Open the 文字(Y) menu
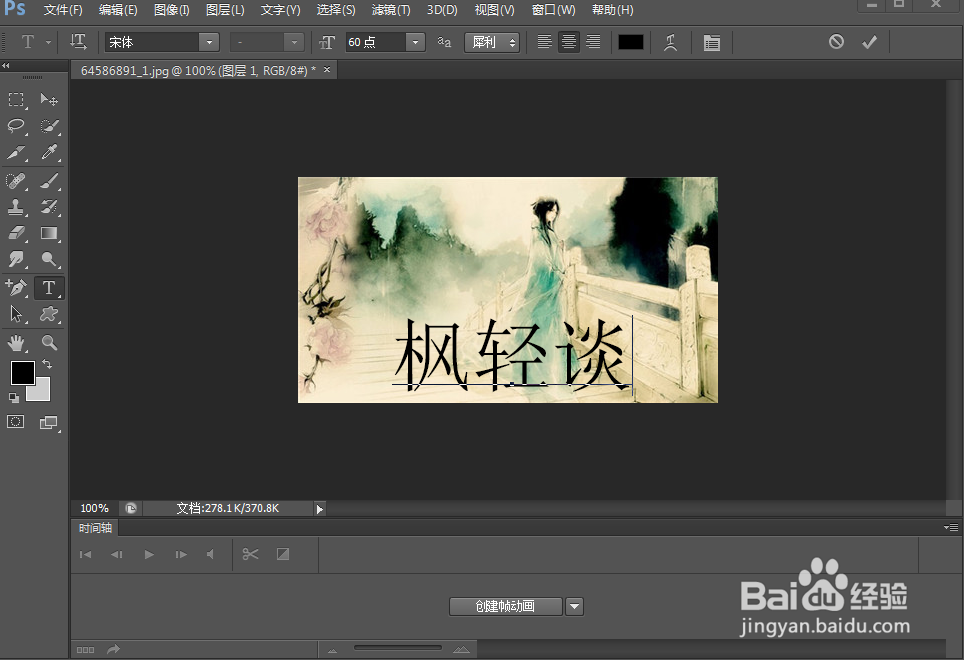964x660 pixels. [280, 10]
